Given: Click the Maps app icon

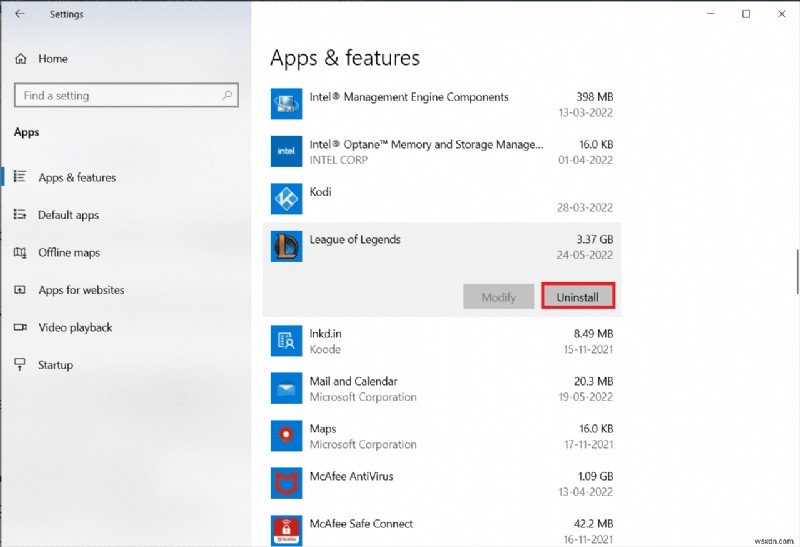Looking at the screenshot, I should (287, 436).
